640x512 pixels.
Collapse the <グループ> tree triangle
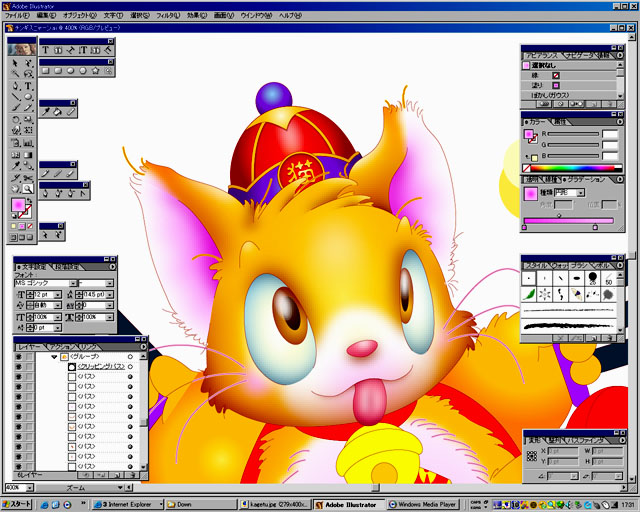tap(54, 357)
